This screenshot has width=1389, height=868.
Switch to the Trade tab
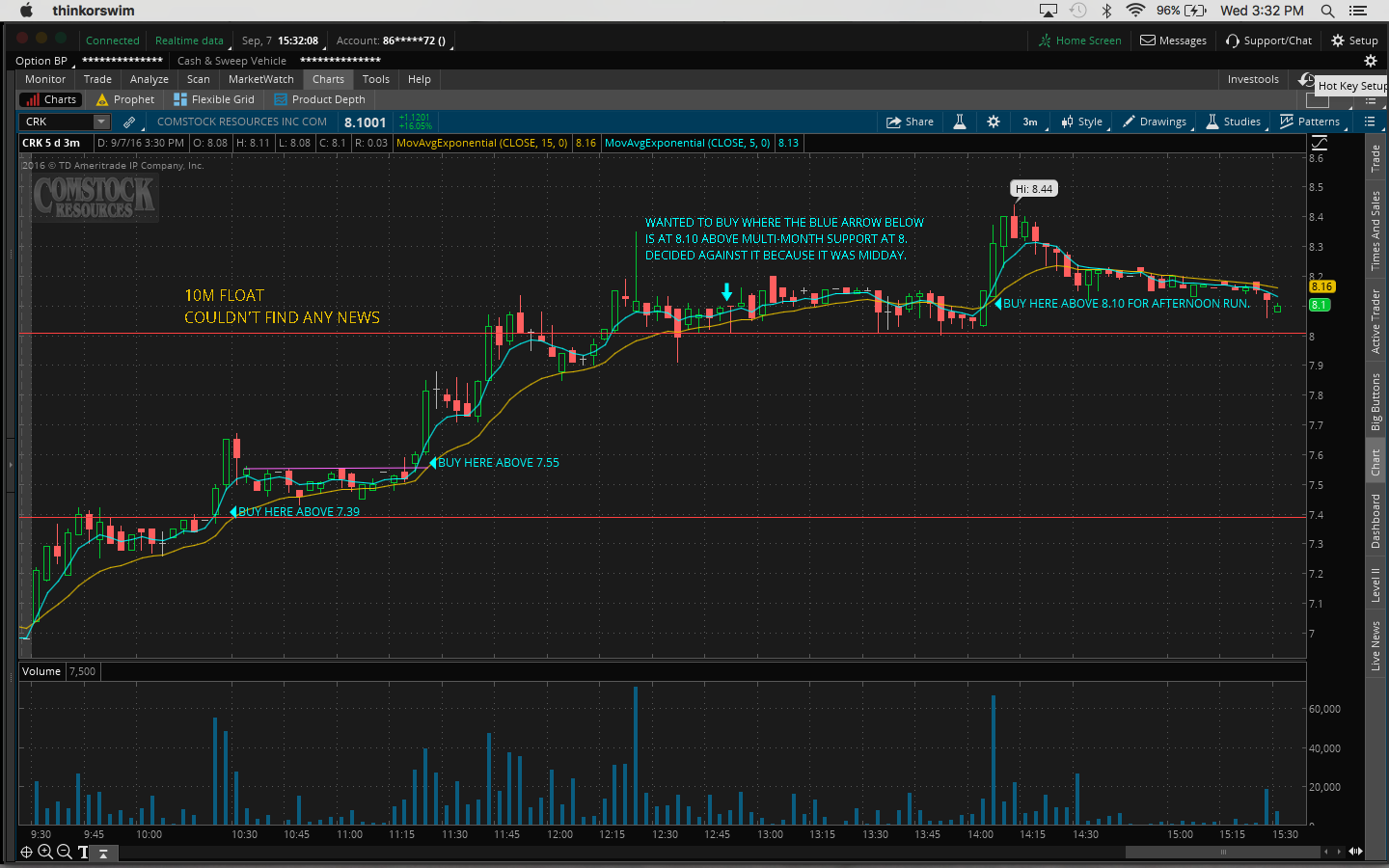(x=97, y=79)
